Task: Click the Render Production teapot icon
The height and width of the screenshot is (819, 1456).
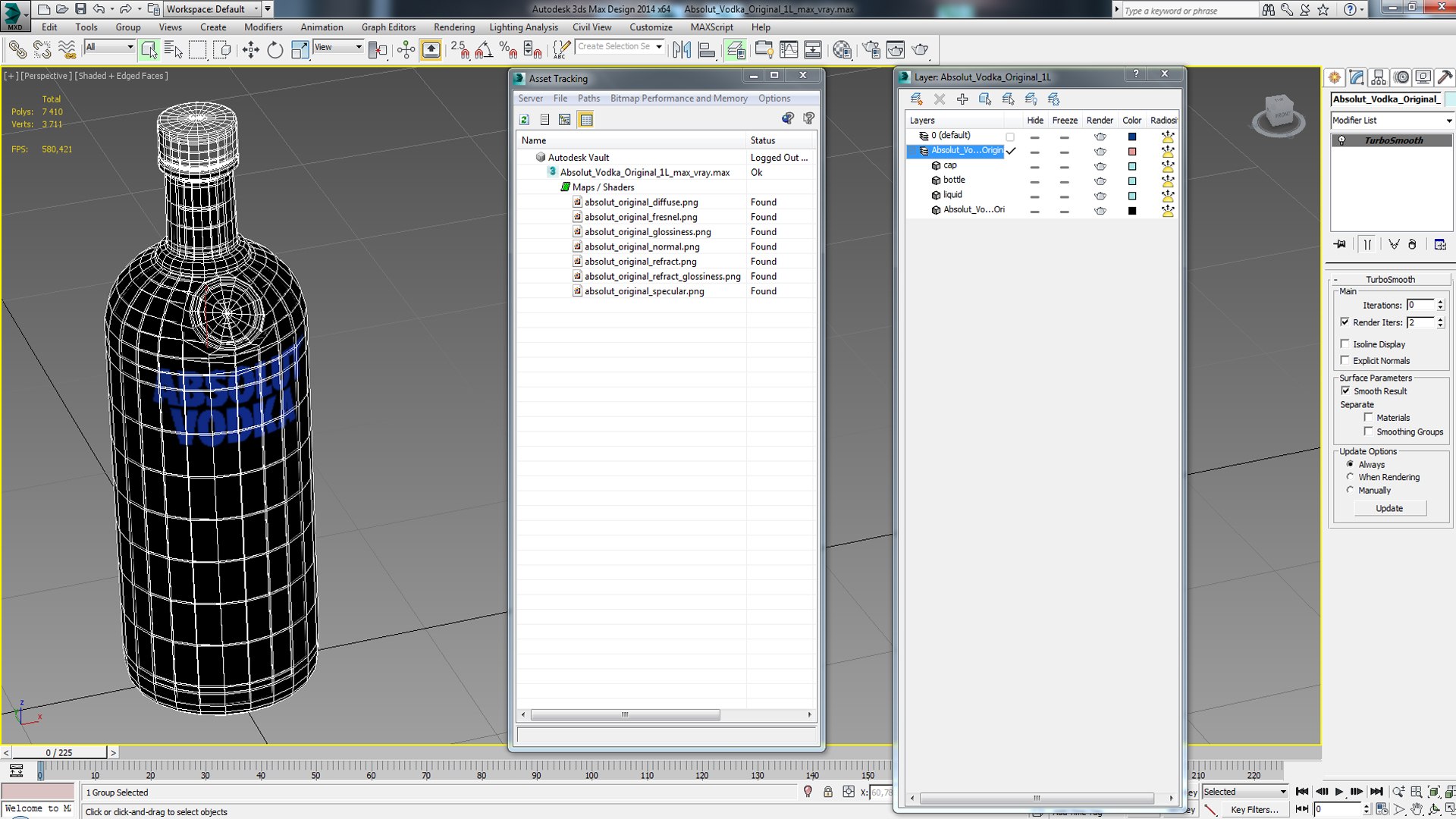Action: [920, 50]
